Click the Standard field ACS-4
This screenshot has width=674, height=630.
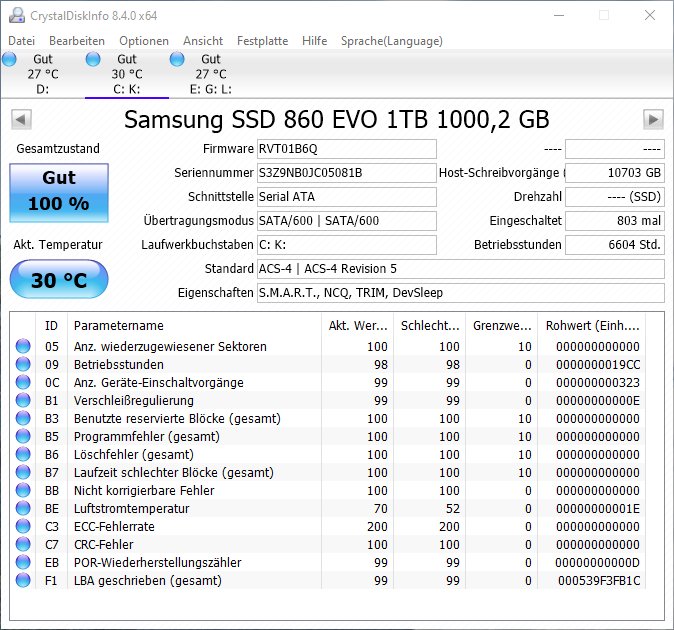click(461, 269)
